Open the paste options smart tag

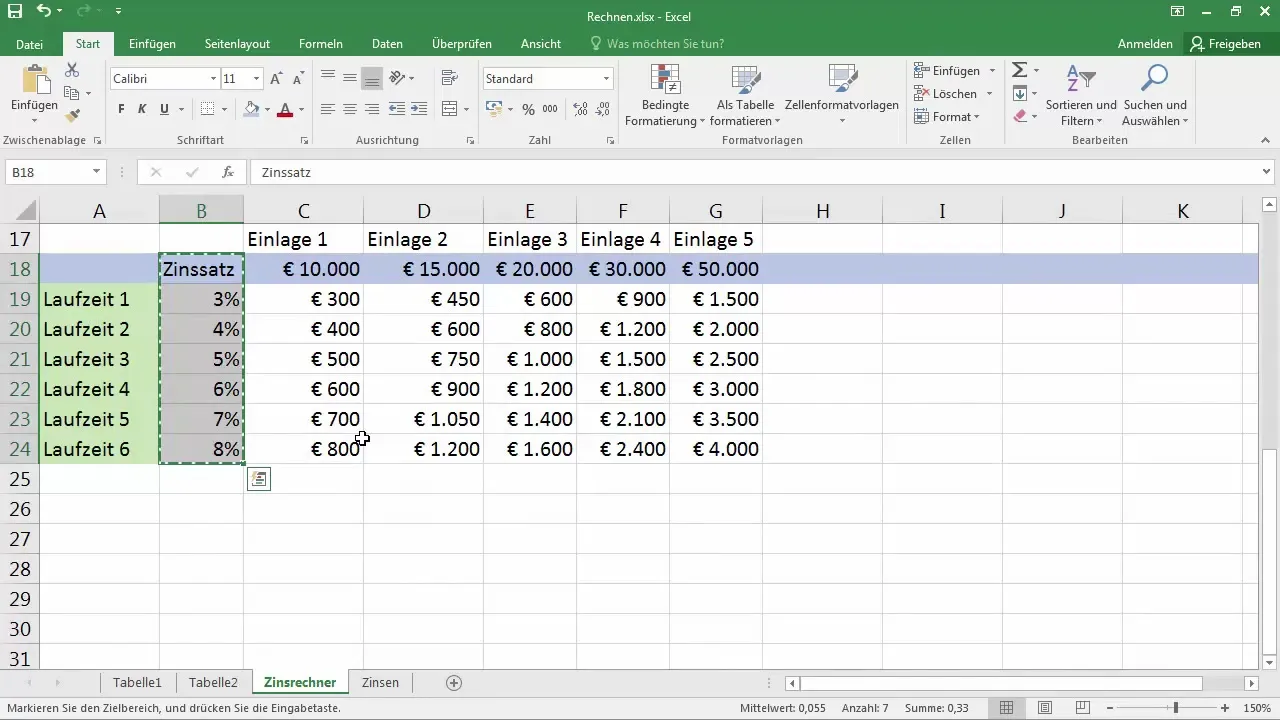click(x=258, y=480)
